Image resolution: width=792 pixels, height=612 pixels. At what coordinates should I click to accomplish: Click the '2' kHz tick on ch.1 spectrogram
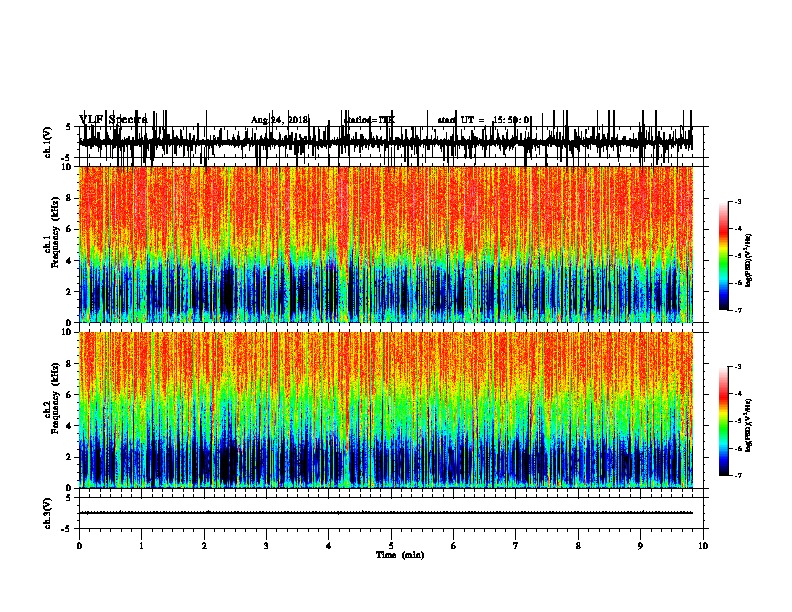(69, 292)
